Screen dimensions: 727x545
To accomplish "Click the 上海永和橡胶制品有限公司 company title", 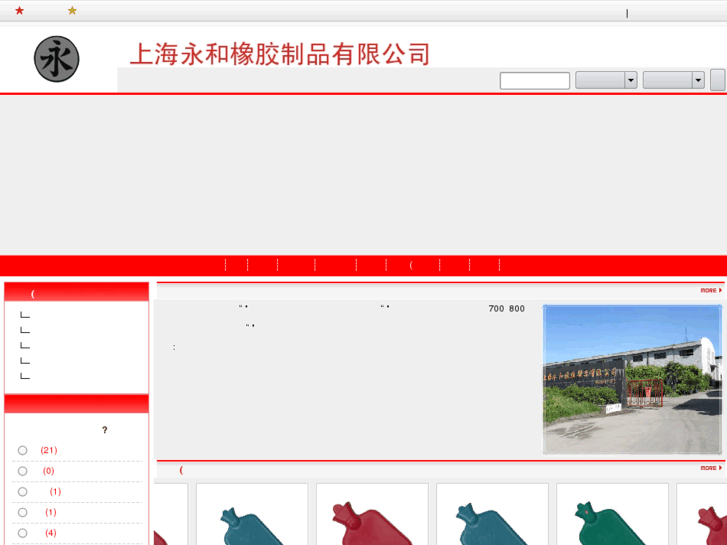I will pos(280,54).
